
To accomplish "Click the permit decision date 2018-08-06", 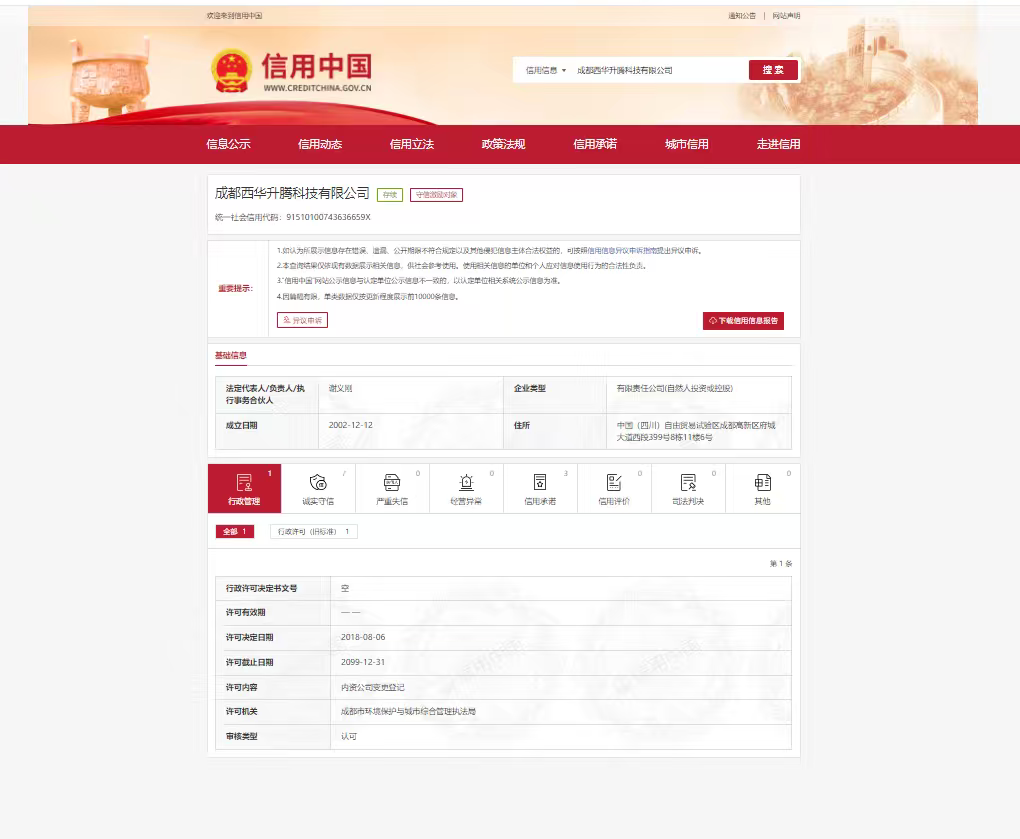I will pyautogui.click(x=363, y=637).
